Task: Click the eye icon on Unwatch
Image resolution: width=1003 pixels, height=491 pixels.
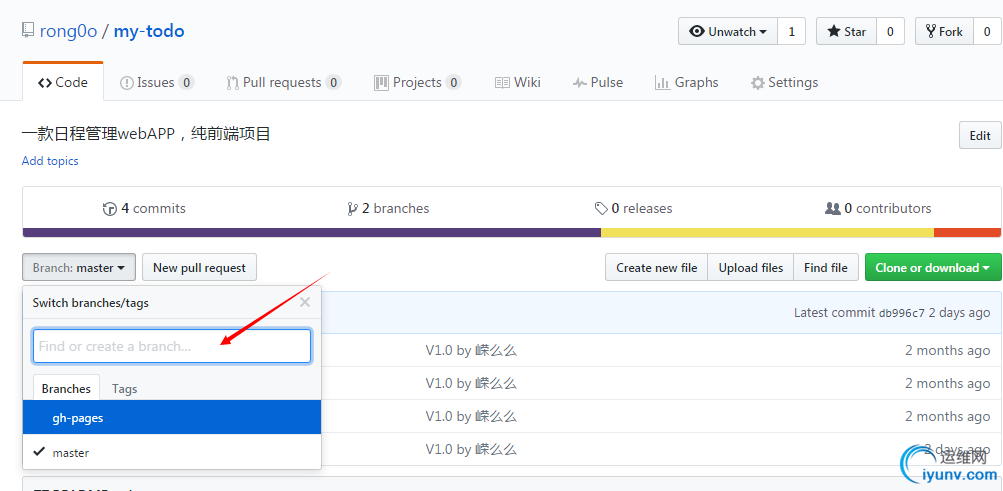Action: click(697, 31)
